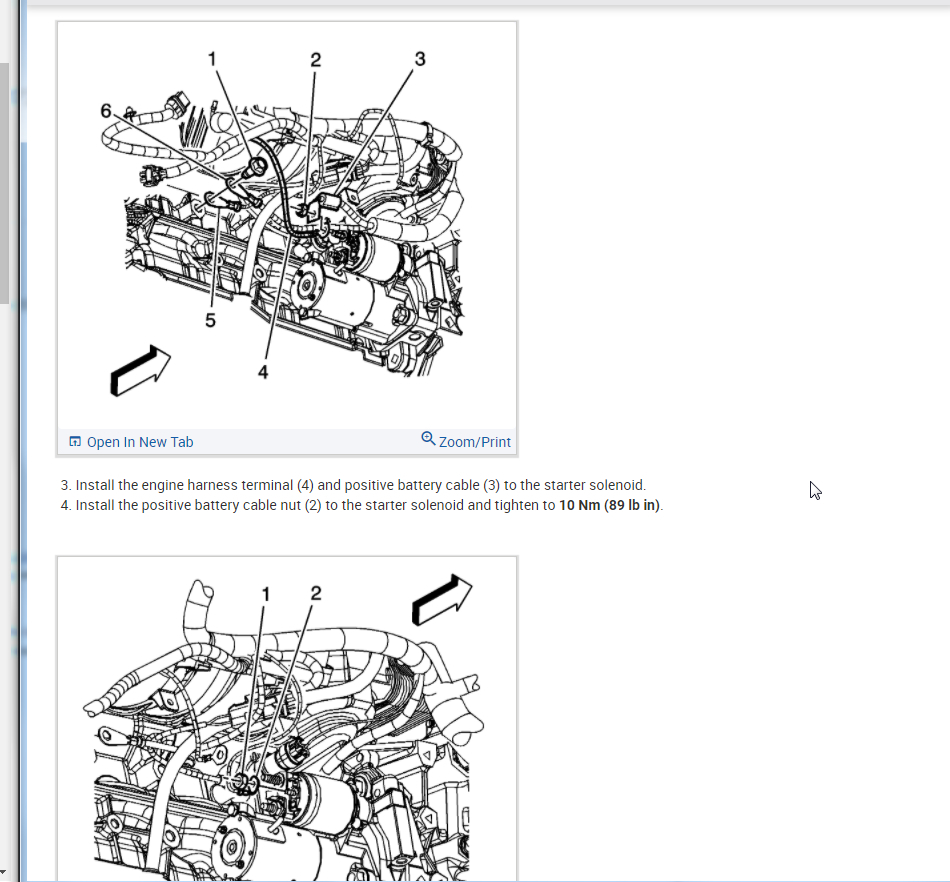Click the Open In New Tab icon
The image size is (950, 882).
[75, 442]
